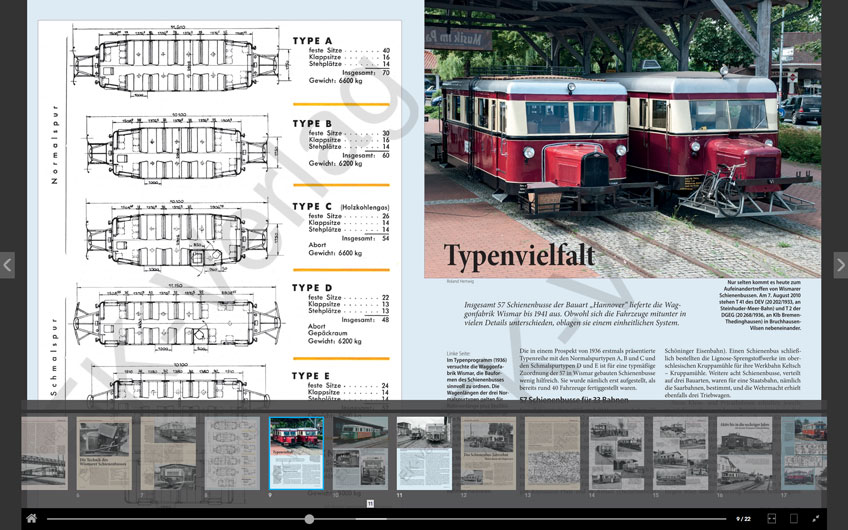848x530 pixels.
Task: Click the red railbus photograph
Action: pos(622,139)
